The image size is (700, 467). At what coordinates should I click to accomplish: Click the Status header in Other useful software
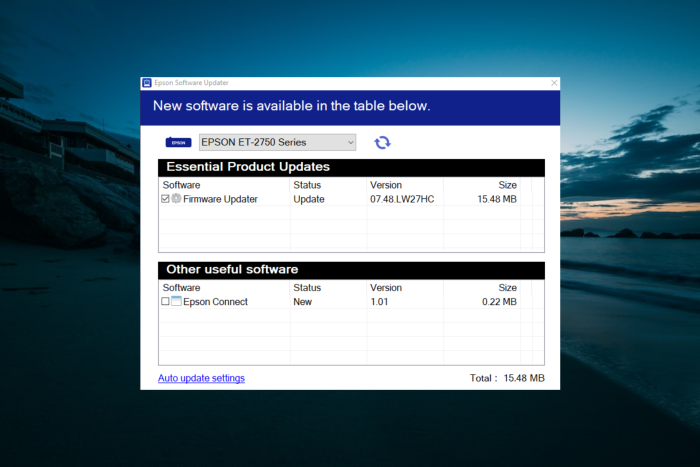pos(307,288)
